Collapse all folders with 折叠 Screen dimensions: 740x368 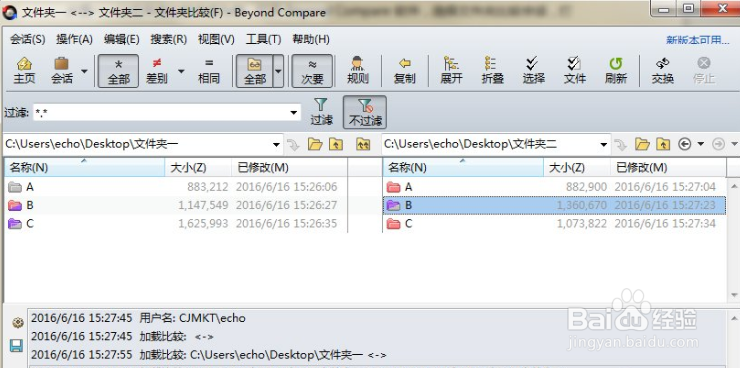coord(492,71)
